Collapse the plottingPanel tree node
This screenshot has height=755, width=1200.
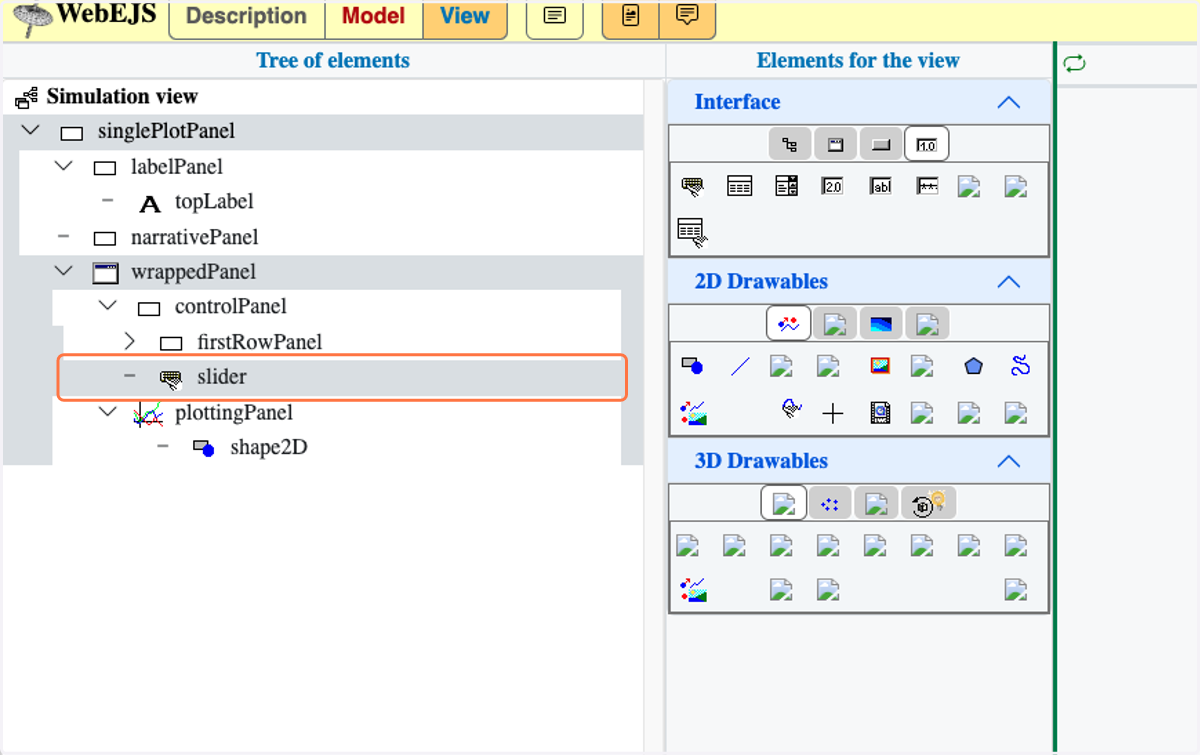[x=108, y=412]
